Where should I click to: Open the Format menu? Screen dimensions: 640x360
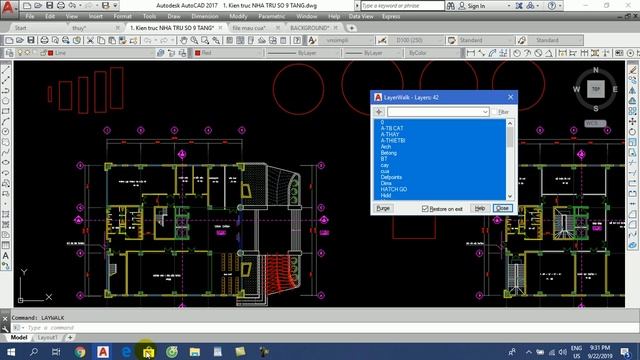point(122,16)
